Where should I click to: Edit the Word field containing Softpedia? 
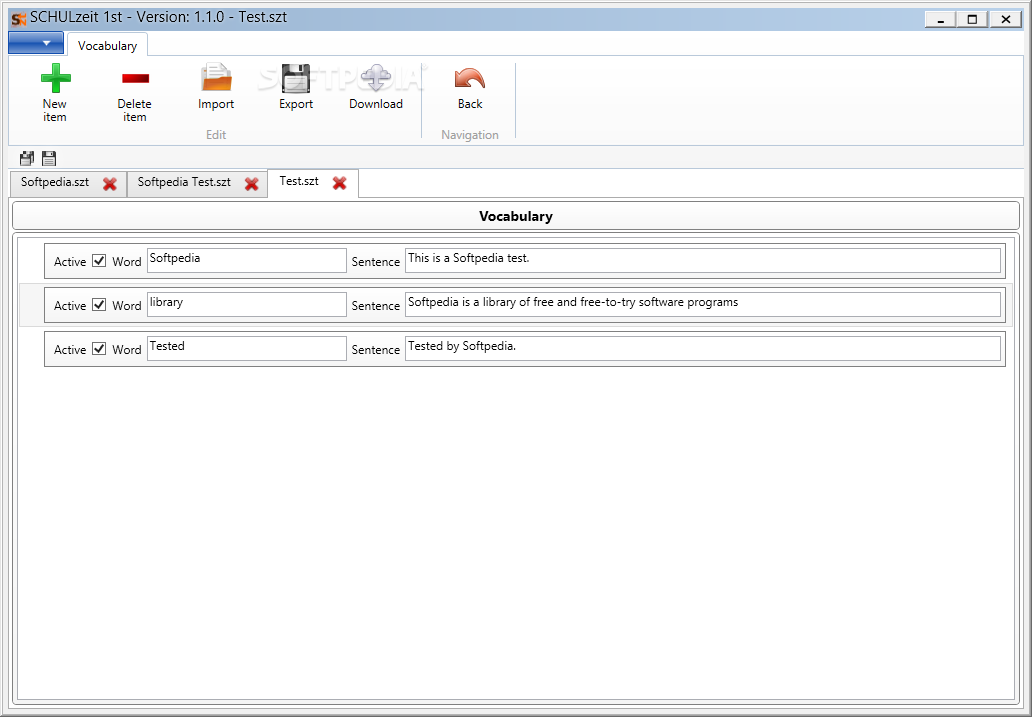click(x=247, y=260)
